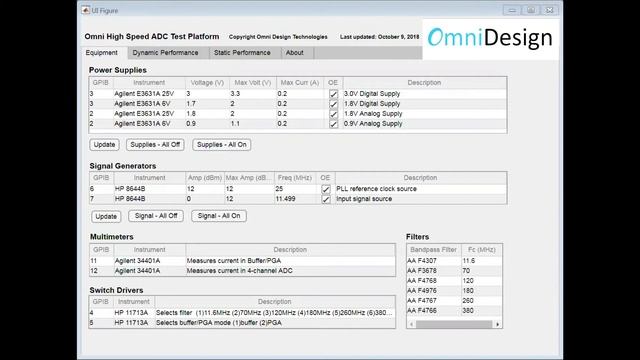Viewport: 640px width, 360px height.
Task: Select the 'Selects filter' switch driver description
Action: tap(275, 313)
